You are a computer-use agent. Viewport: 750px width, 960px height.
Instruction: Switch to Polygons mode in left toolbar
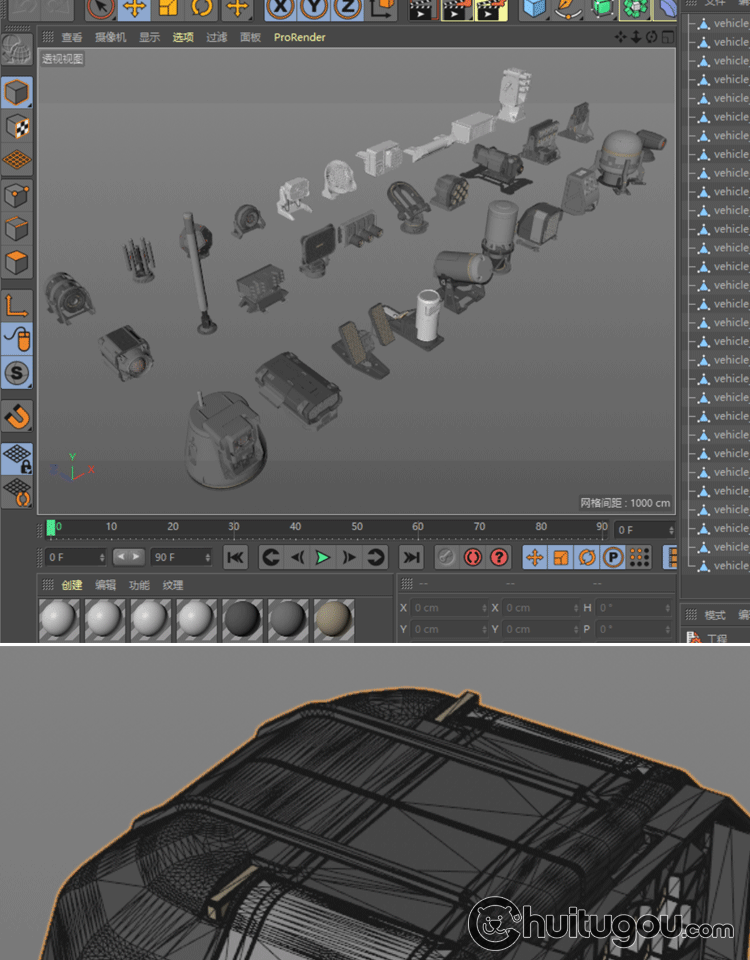coord(17,263)
